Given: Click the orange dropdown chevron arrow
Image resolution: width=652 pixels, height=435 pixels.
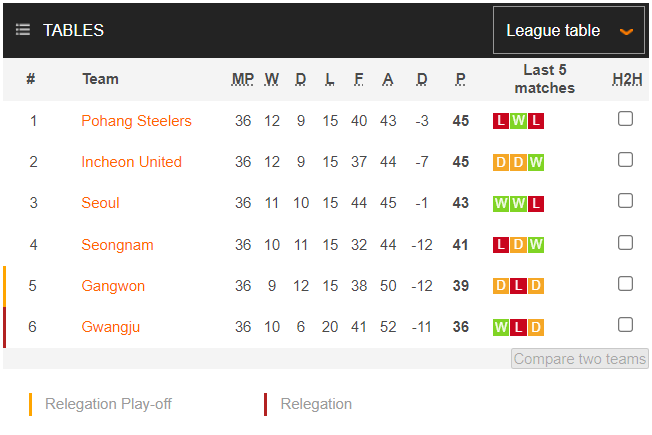Looking at the screenshot, I should pos(627,31).
